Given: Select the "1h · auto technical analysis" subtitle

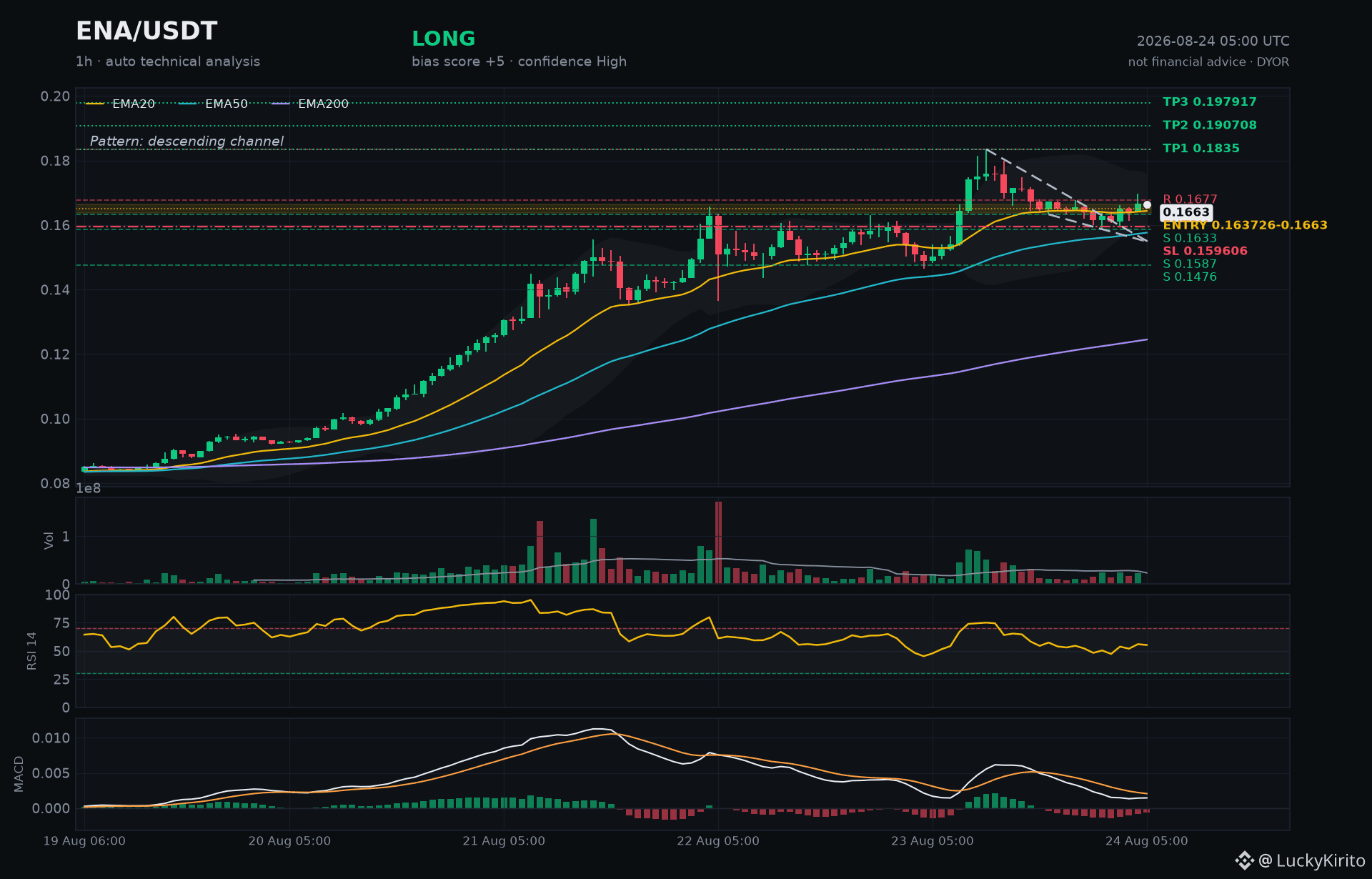Looking at the screenshot, I should pos(168,61).
